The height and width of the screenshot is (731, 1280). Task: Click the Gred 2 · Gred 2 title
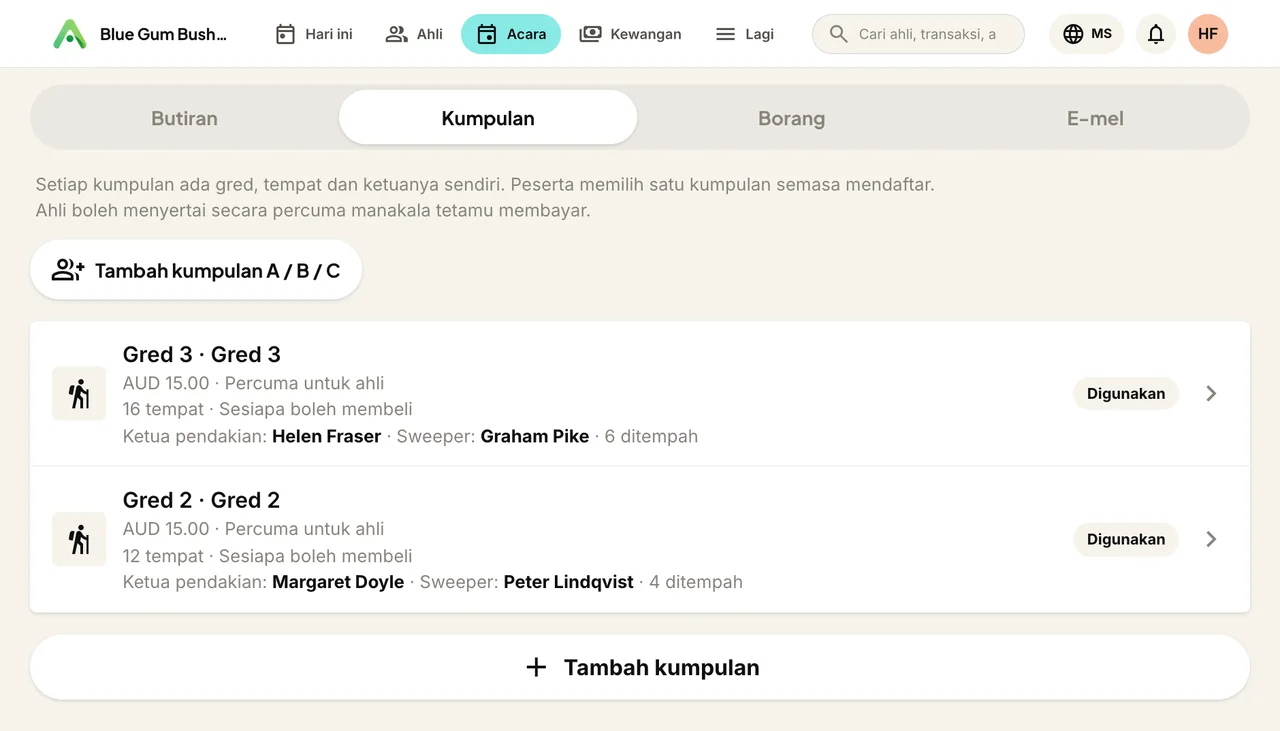tap(201, 500)
